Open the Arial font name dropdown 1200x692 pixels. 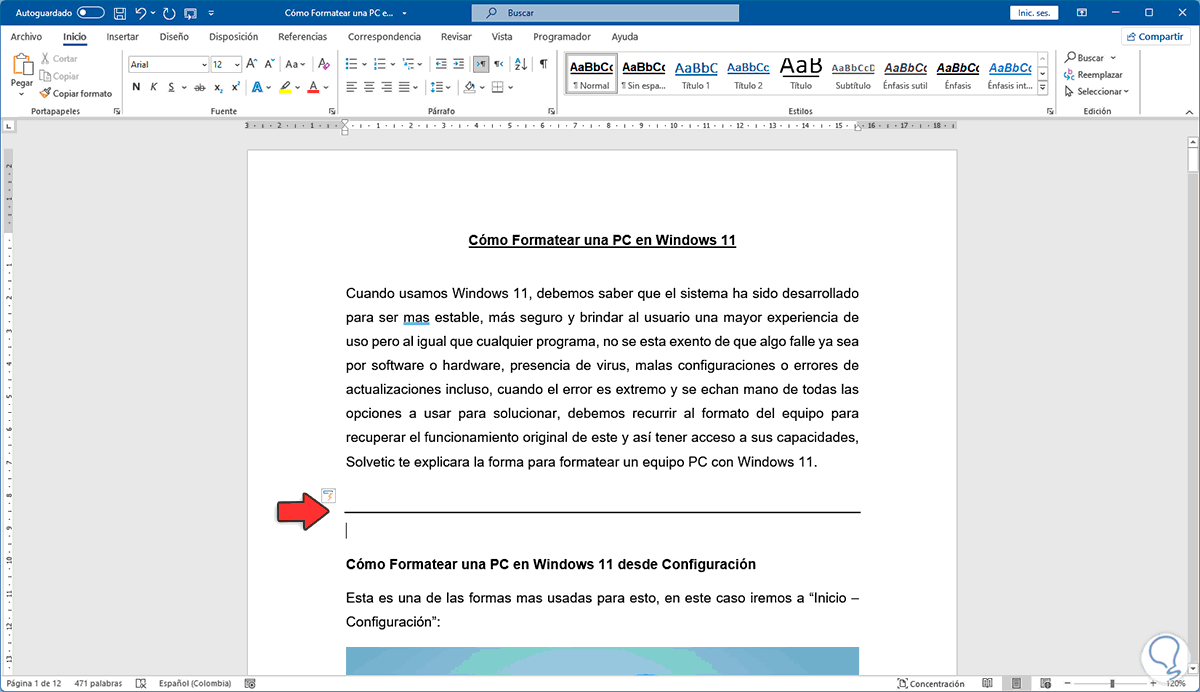203,64
